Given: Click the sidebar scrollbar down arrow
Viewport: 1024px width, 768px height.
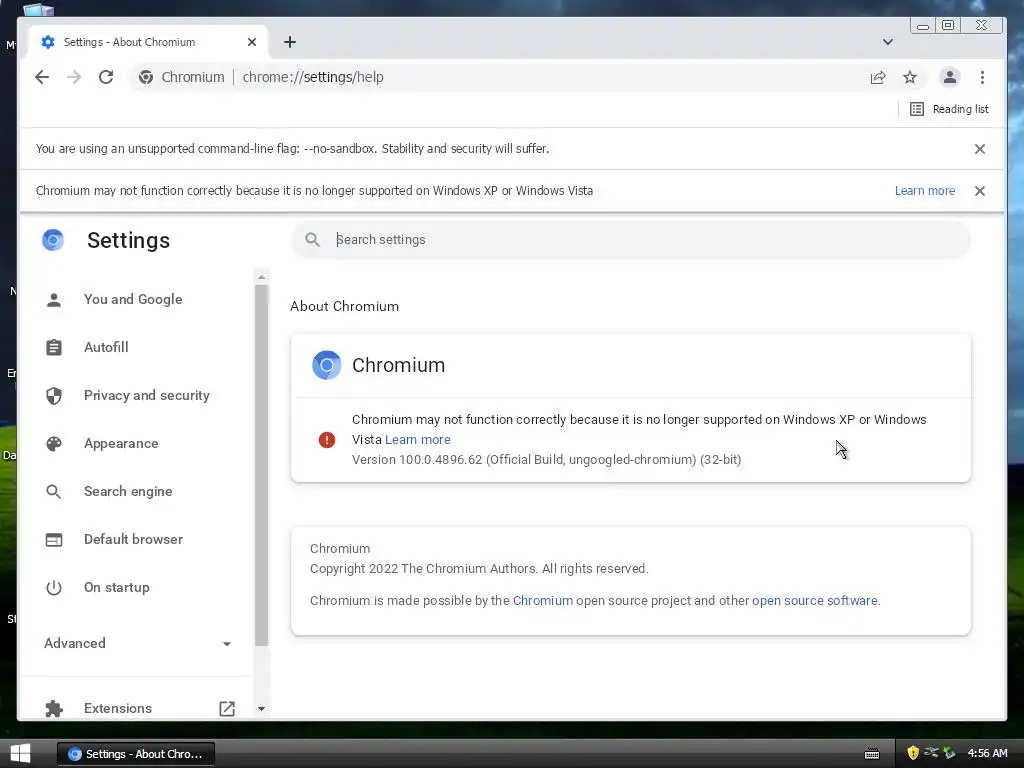Looking at the screenshot, I should pos(261,709).
